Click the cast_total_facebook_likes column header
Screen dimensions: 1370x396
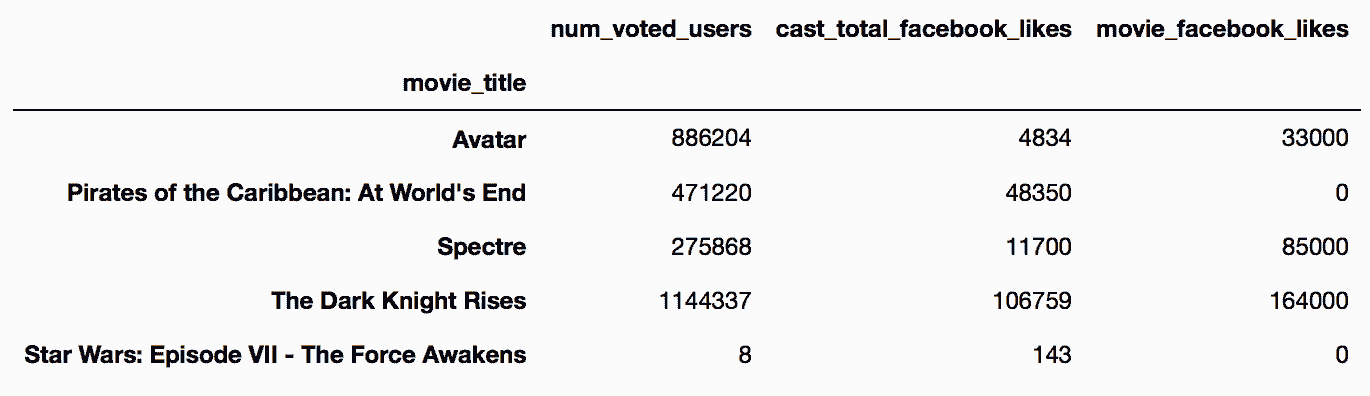click(924, 30)
